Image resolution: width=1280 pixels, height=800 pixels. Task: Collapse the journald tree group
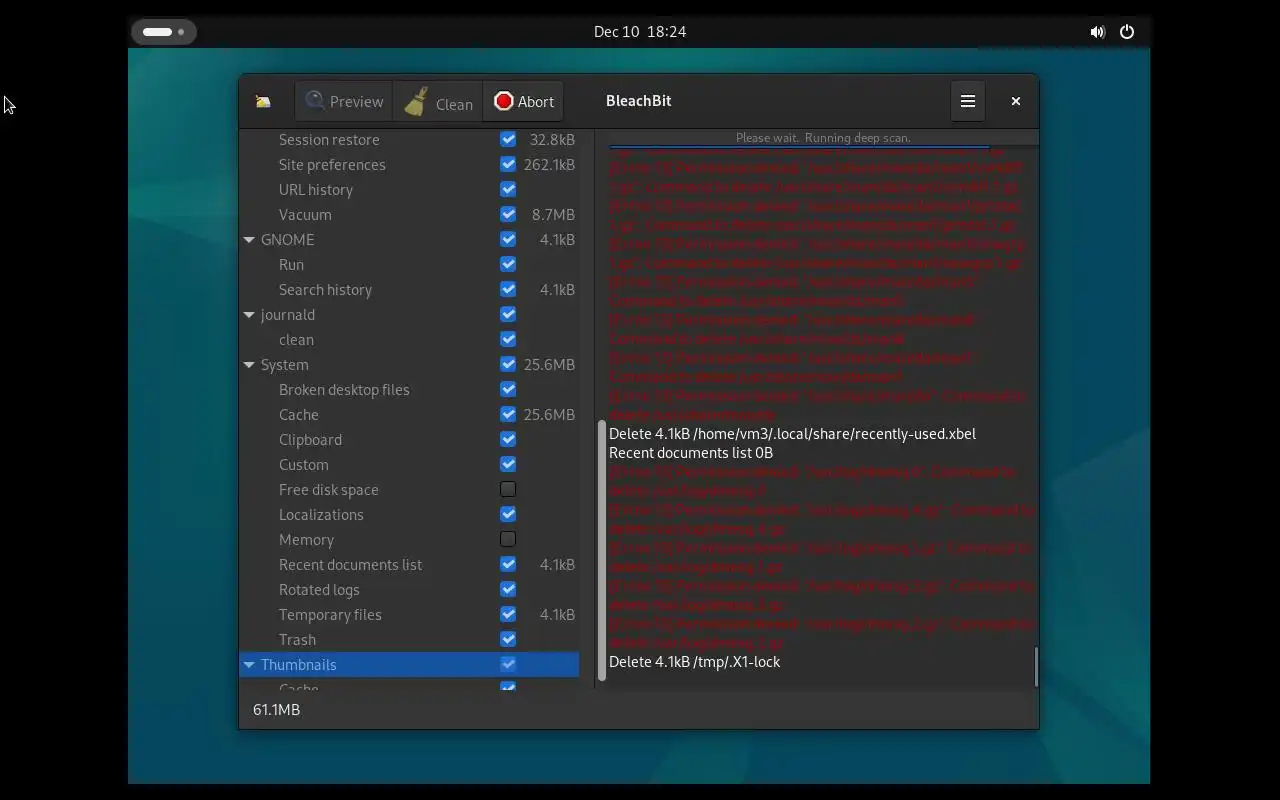pyautogui.click(x=249, y=315)
